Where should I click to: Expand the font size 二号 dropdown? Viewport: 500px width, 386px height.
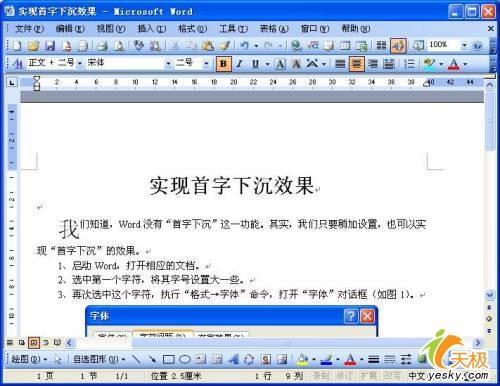[207, 63]
